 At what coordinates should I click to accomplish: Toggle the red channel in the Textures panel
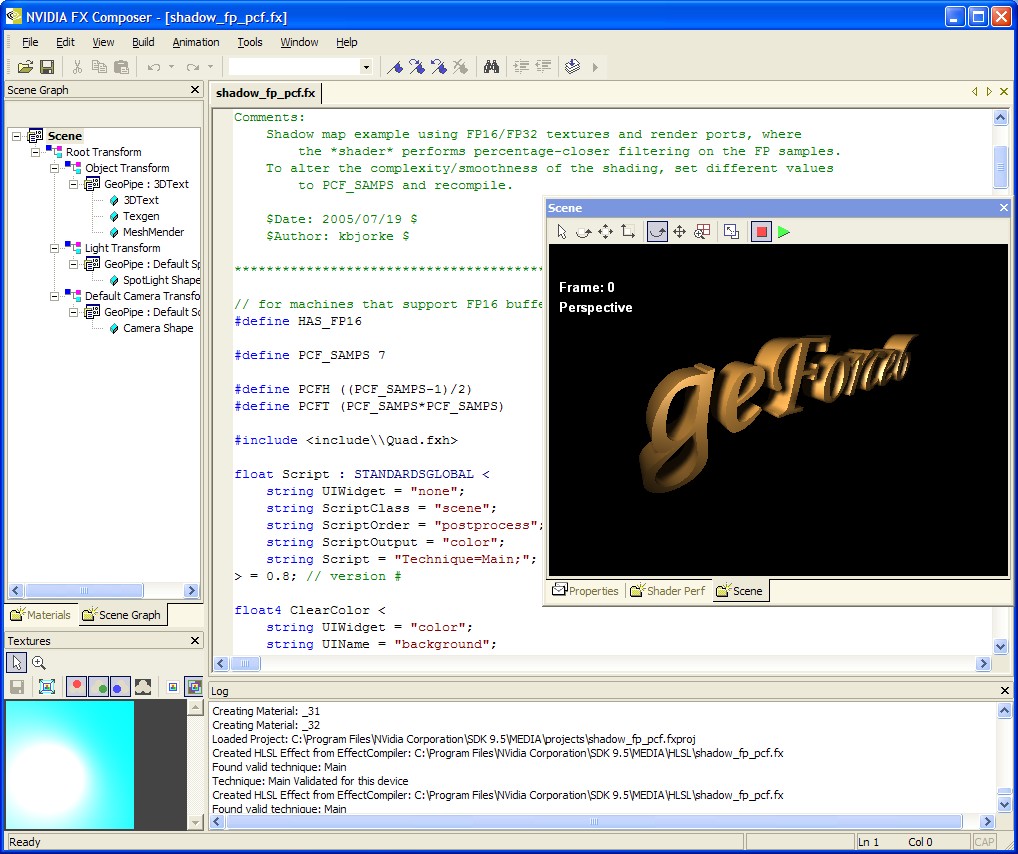point(77,686)
